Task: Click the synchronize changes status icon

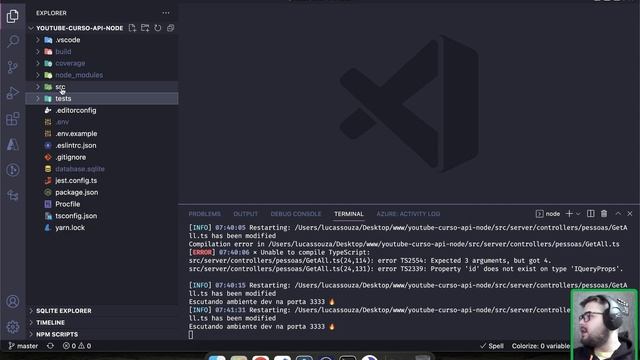Action: point(50,346)
